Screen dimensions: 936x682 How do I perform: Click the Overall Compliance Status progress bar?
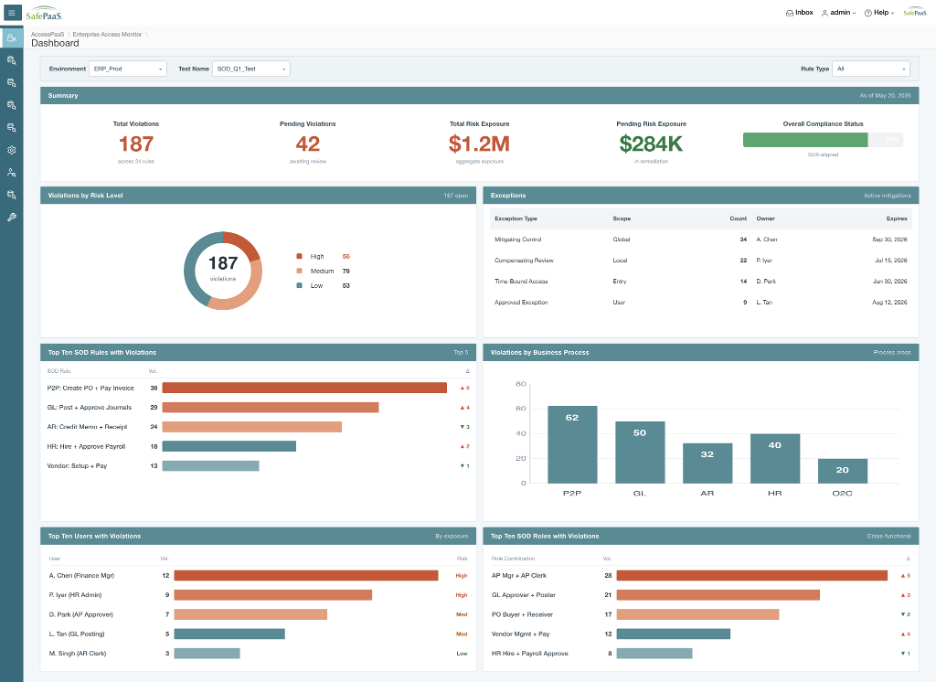[823, 140]
